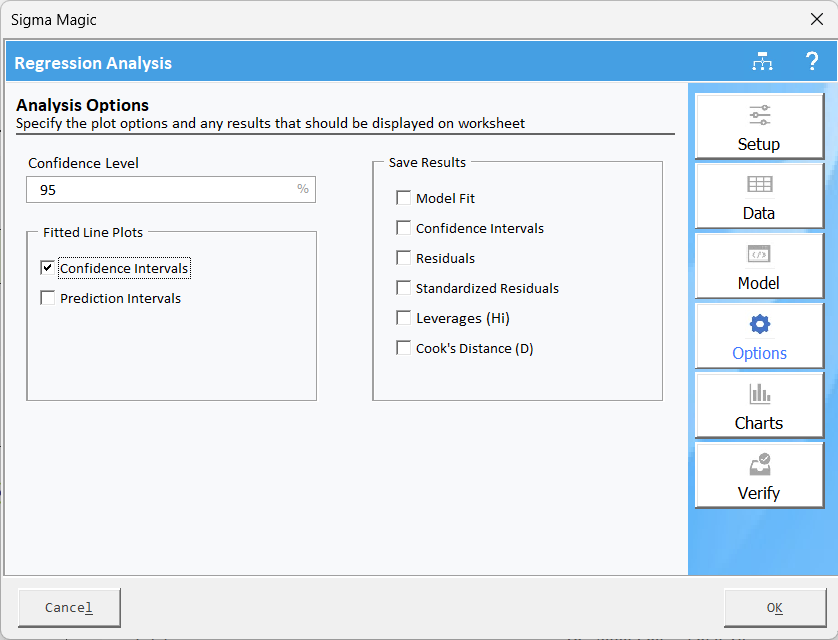Image resolution: width=838 pixels, height=640 pixels.
Task: Click the Confidence Level input field
Action: pos(171,190)
